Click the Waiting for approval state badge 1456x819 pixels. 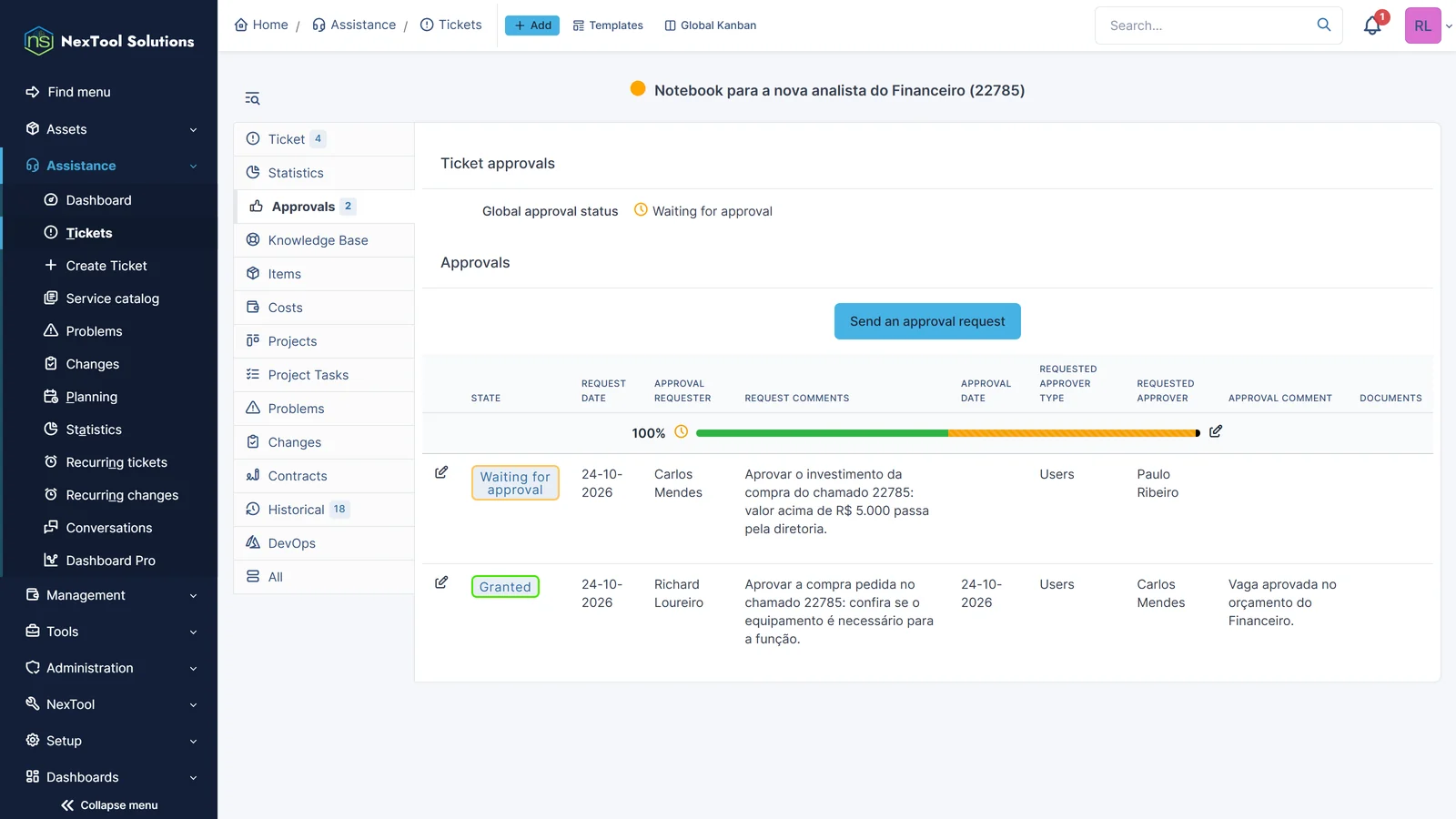[x=515, y=482]
